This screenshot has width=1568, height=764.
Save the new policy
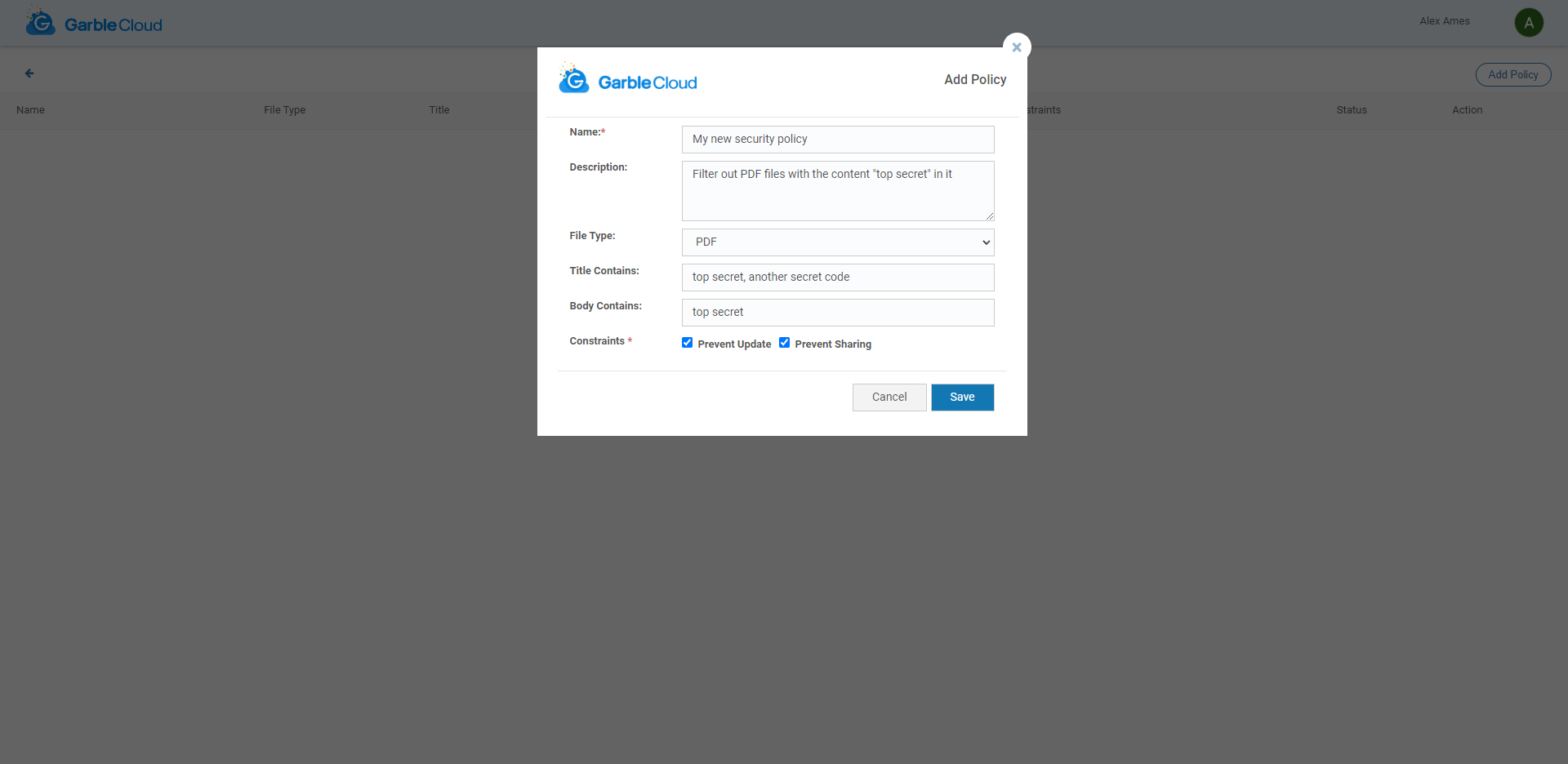(x=963, y=398)
